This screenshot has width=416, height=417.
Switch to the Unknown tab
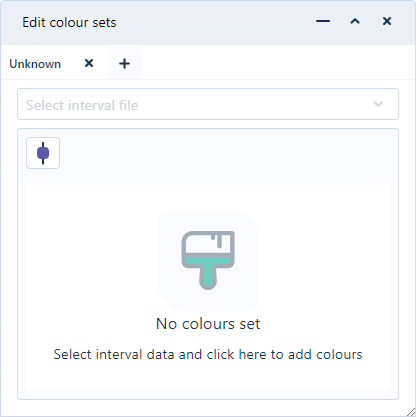click(x=35, y=64)
